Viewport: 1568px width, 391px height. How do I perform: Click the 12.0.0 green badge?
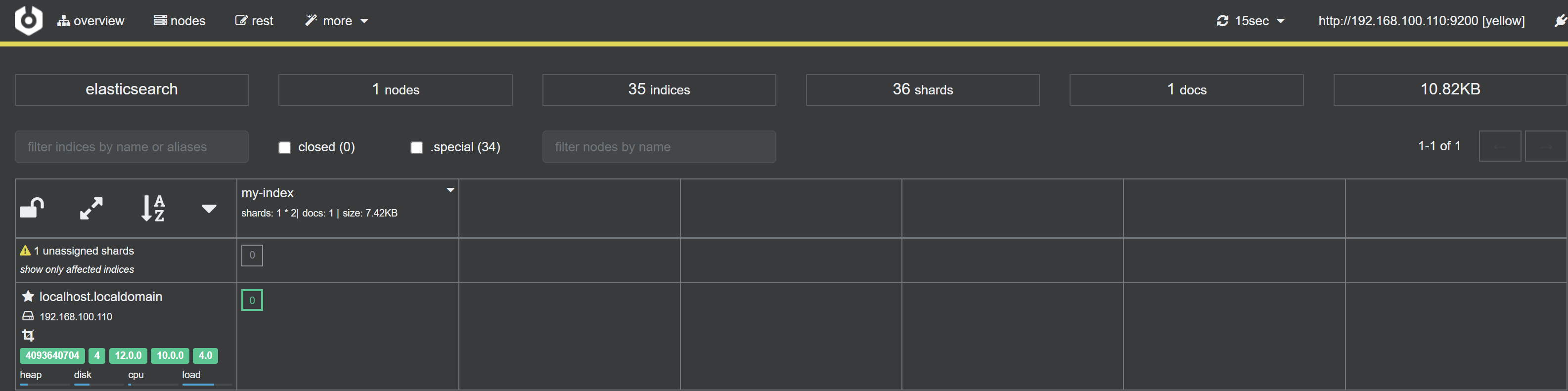128,356
